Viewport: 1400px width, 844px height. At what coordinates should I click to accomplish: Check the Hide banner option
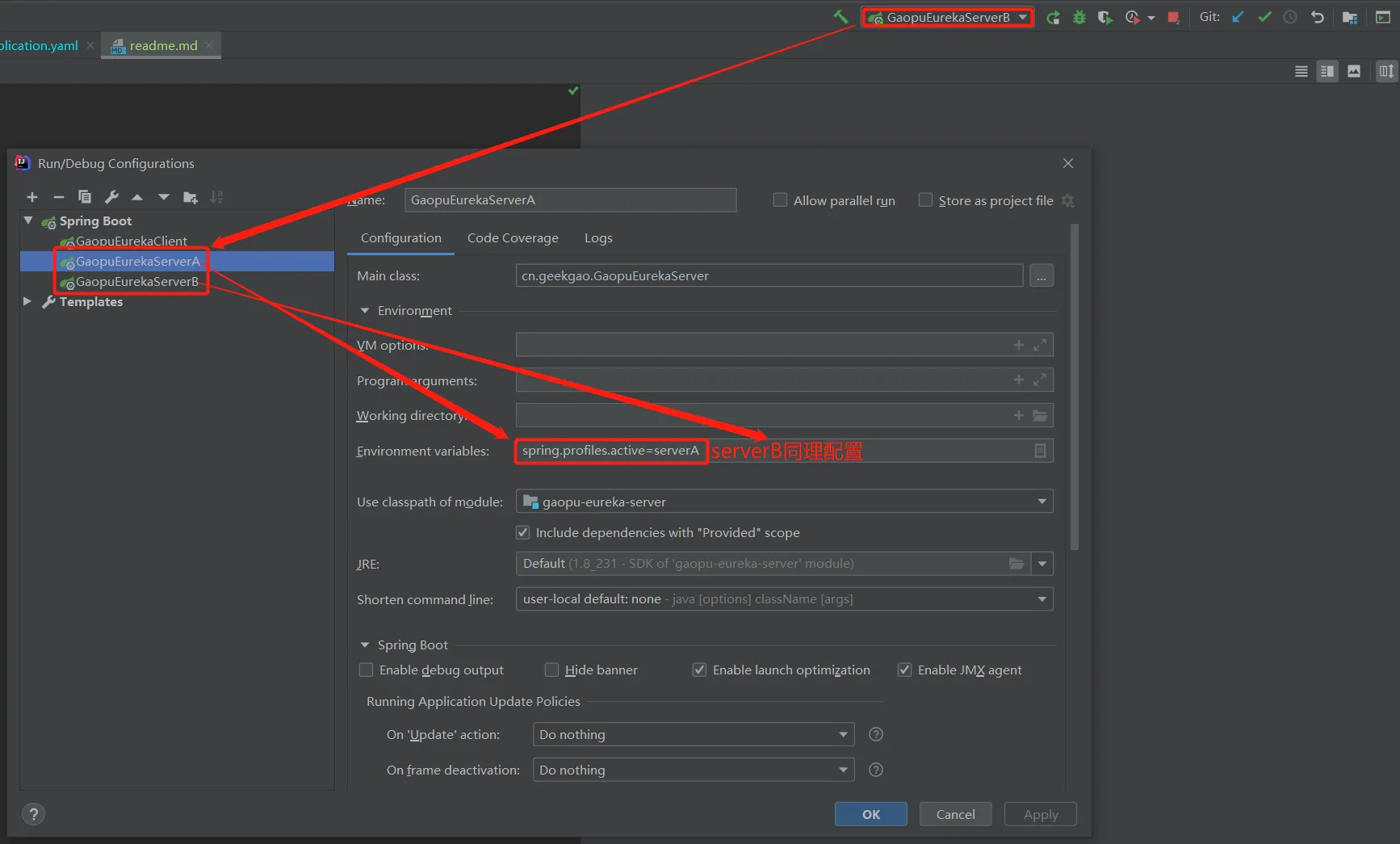[551, 670]
